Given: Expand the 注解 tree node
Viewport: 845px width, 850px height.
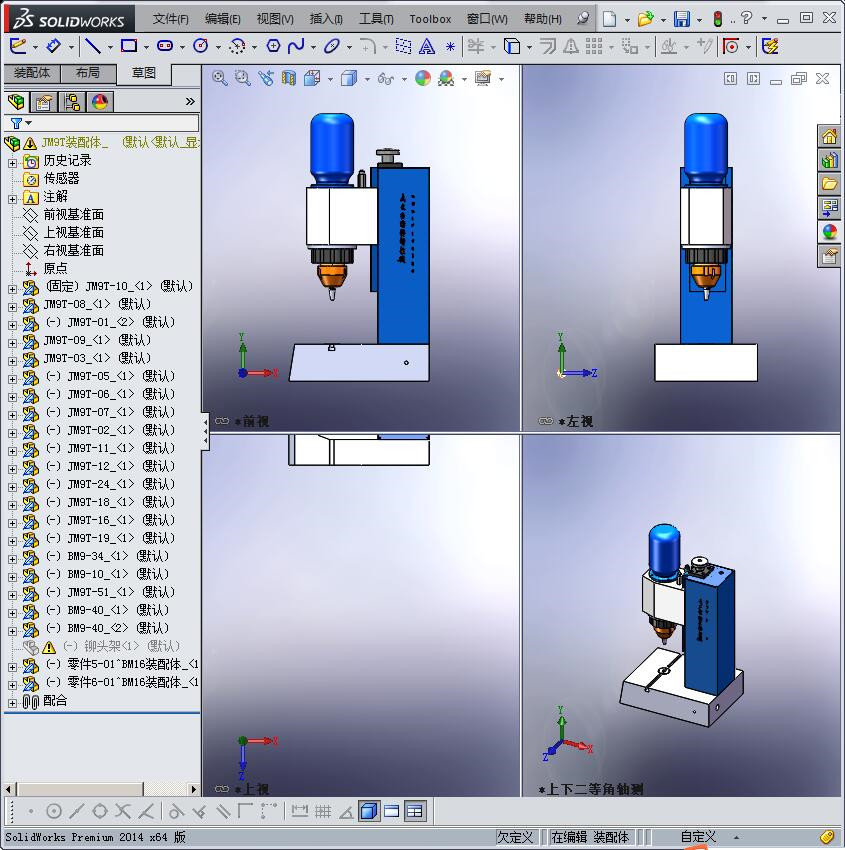Looking at the screenshot, I should click(x=12, y=198).
